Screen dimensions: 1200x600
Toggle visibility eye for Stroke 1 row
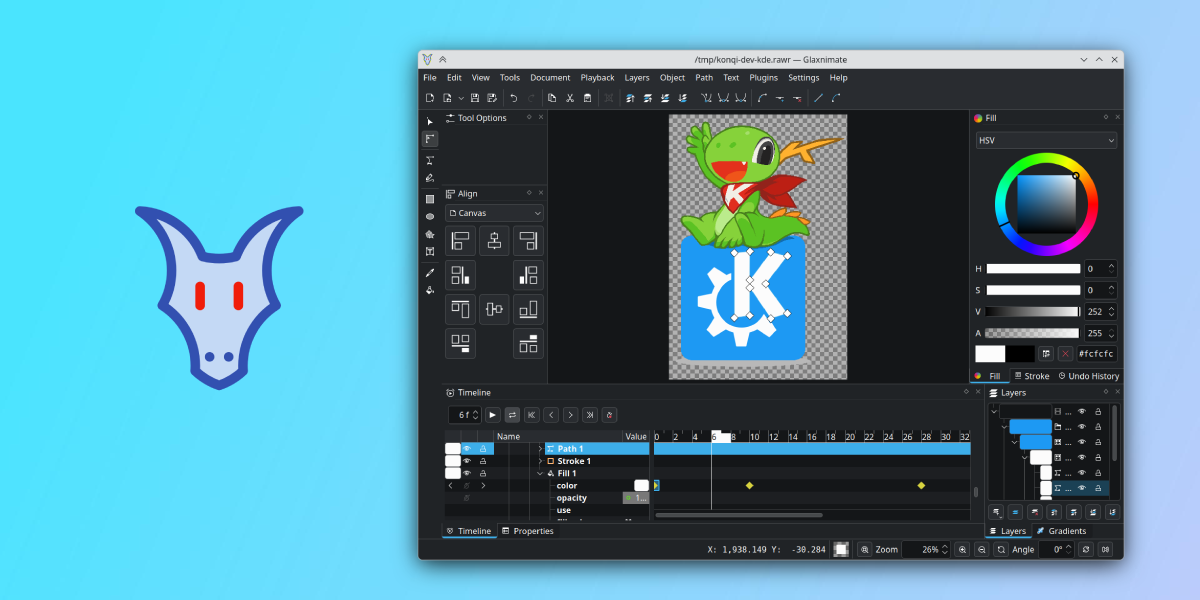pyautogui.click(x=467, y=461)
